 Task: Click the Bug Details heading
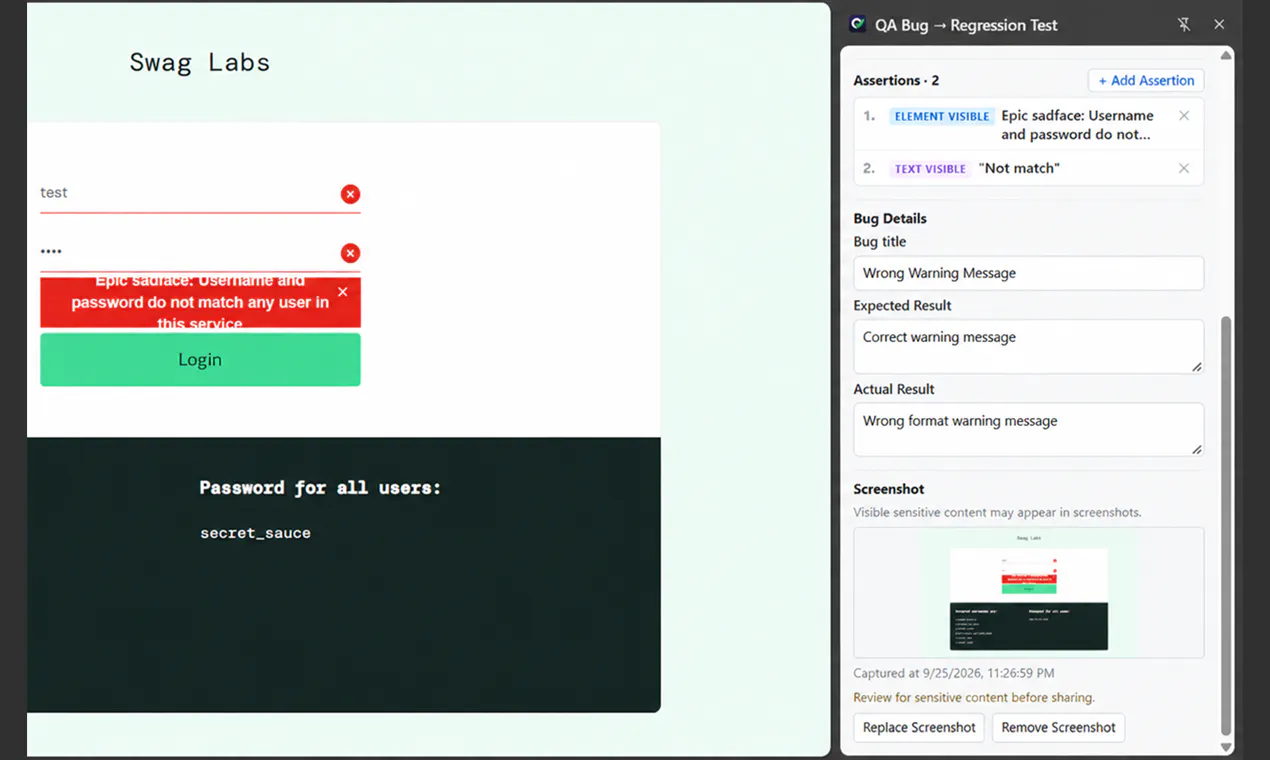(890, 218)
